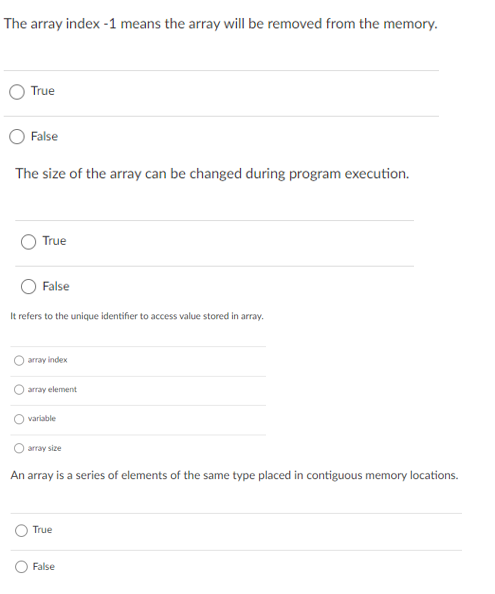495x594 pixels.
Task: Select the 'array index' radio button
Action: (x=19, y=360)
